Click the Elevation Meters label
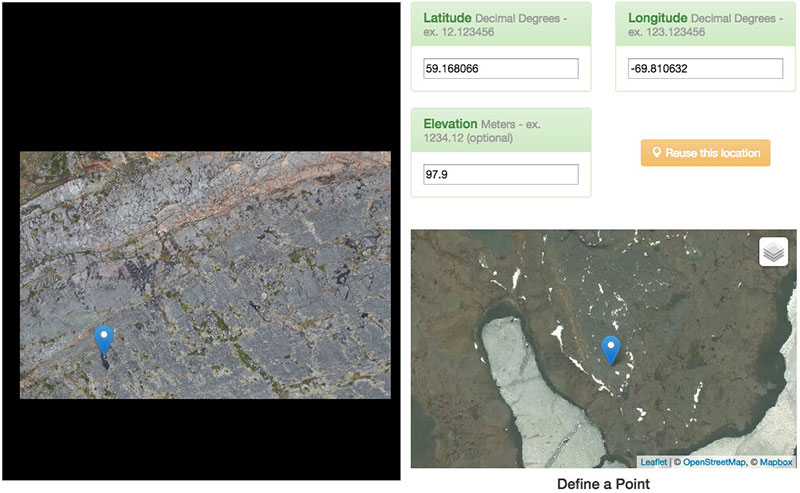The width and height of the screenshot is (800, 493). coord(482,131)
